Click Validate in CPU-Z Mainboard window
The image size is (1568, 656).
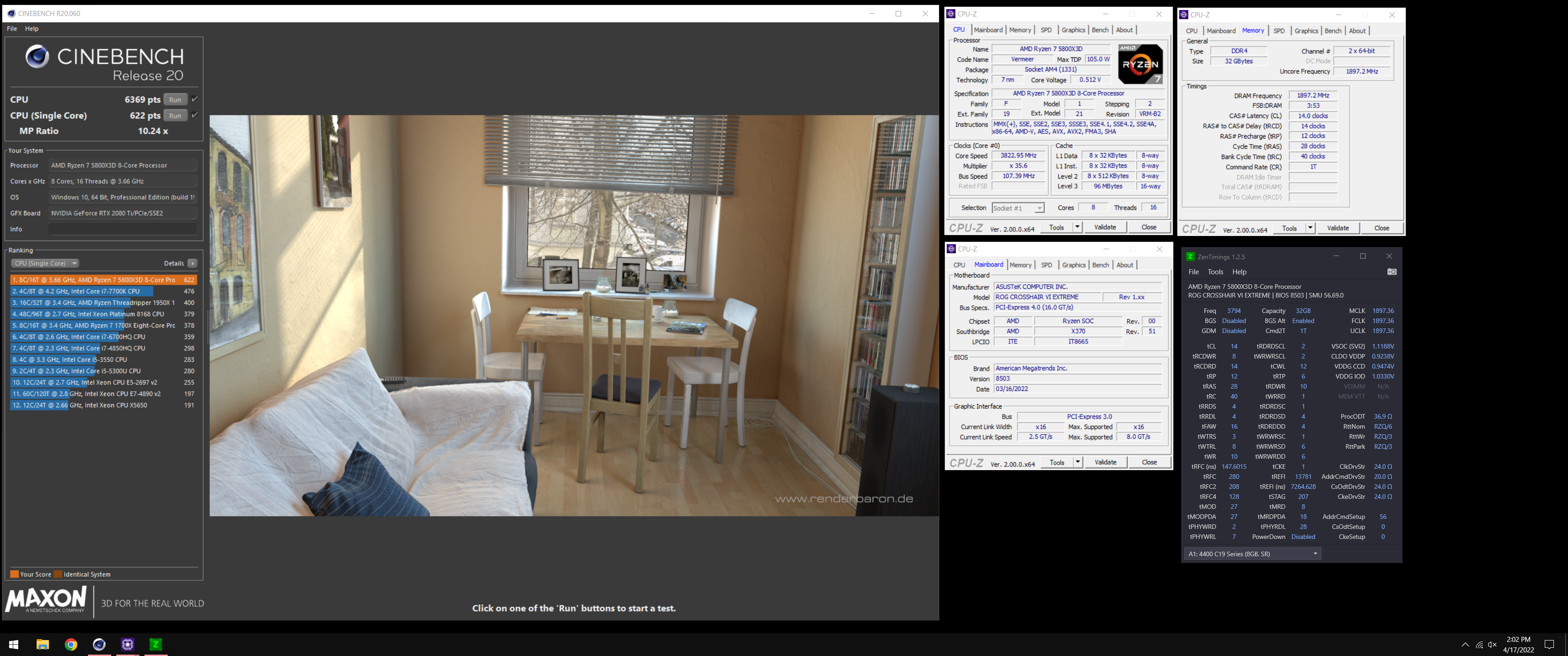(1105, 462)
